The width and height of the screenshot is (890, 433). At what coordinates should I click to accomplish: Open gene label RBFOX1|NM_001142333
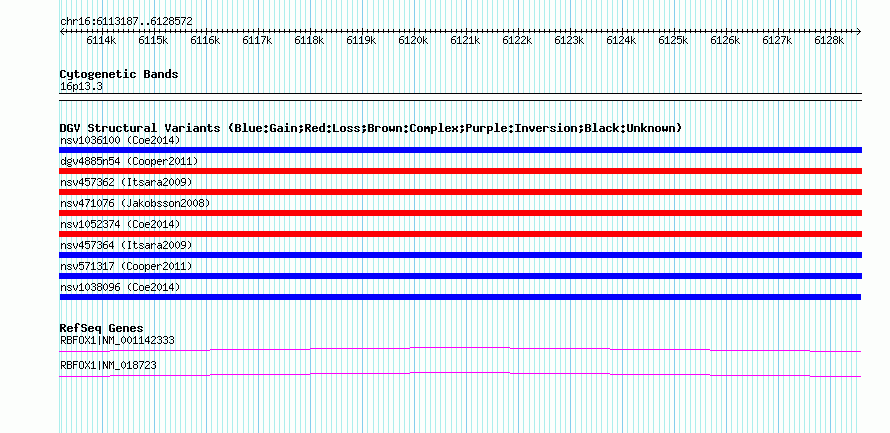coord(117,340)
